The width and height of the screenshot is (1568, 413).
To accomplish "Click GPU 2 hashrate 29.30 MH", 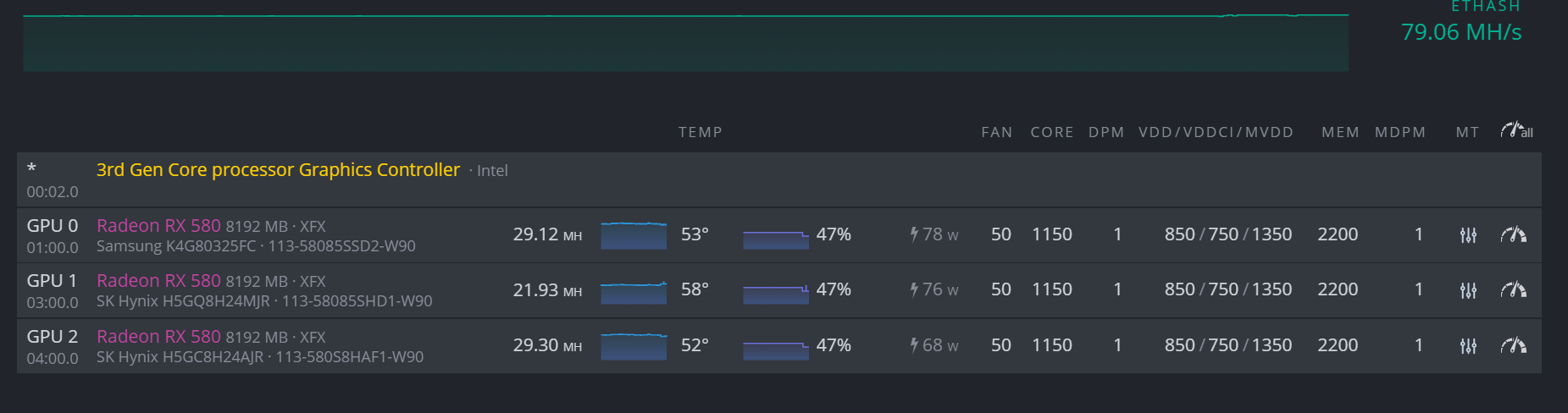I will [546, 345].
